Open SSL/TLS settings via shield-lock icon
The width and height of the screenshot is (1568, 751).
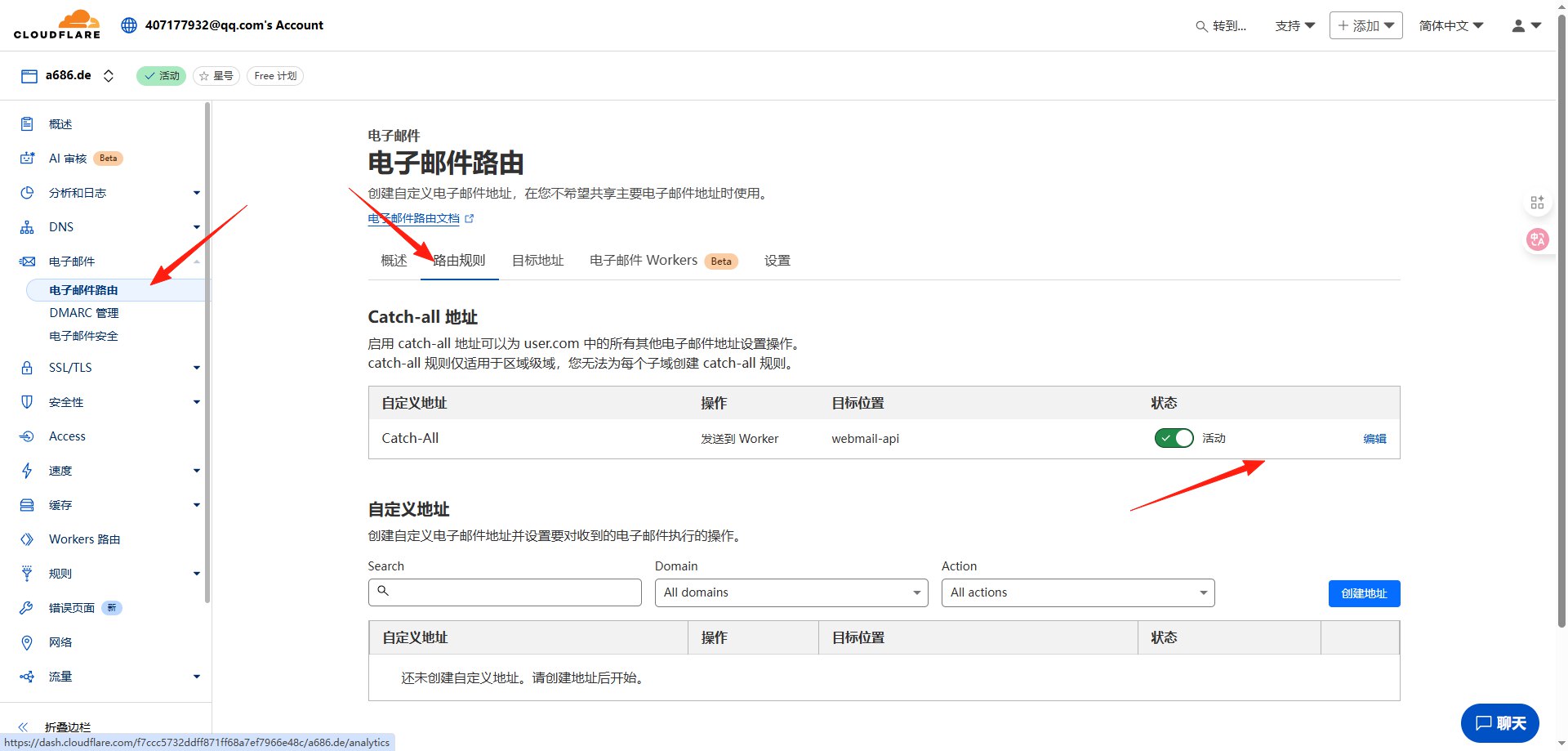coord(27,367)
